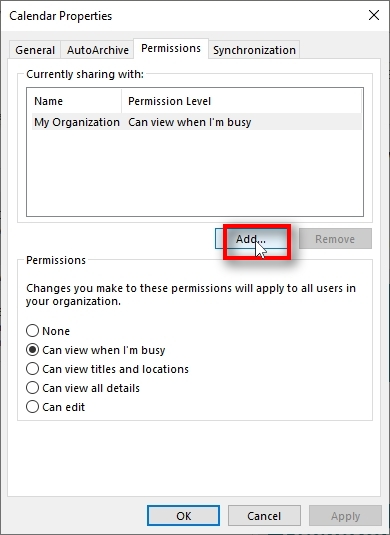Open the AutoArchive tab
Image resolution: width=390 pixels, height=535 pixels.
[98, 50]
